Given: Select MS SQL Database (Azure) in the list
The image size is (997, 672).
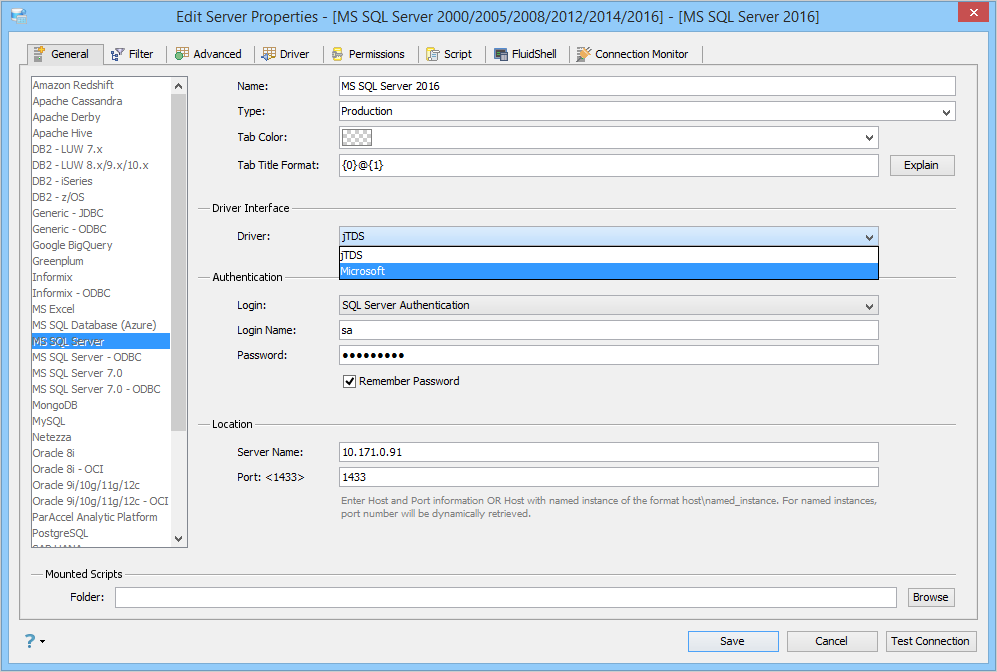Looking at the screenshot, I should (x=93, y=324).
